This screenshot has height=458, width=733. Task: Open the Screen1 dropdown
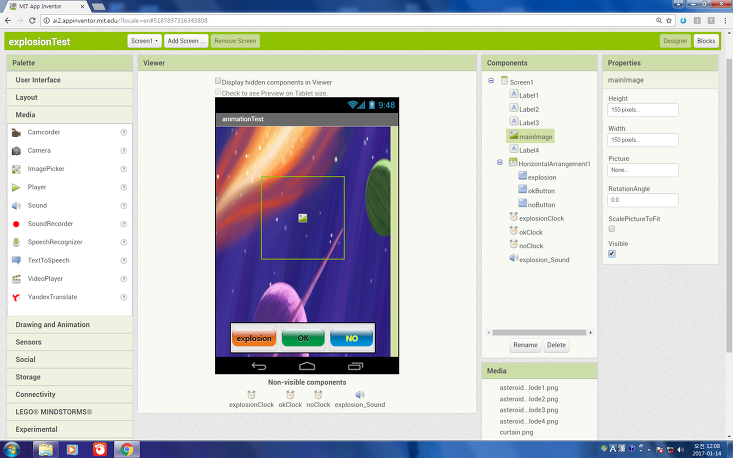click(x=144, y=41)
